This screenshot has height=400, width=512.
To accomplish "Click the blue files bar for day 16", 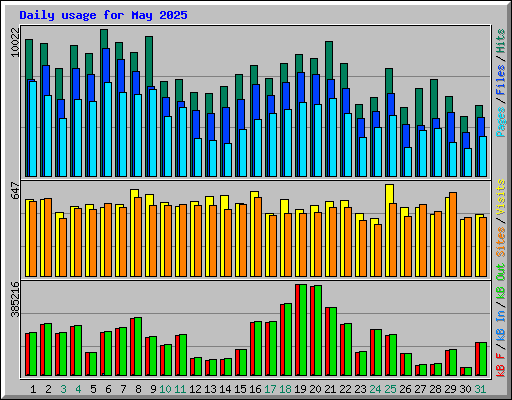I will [256, 102].
